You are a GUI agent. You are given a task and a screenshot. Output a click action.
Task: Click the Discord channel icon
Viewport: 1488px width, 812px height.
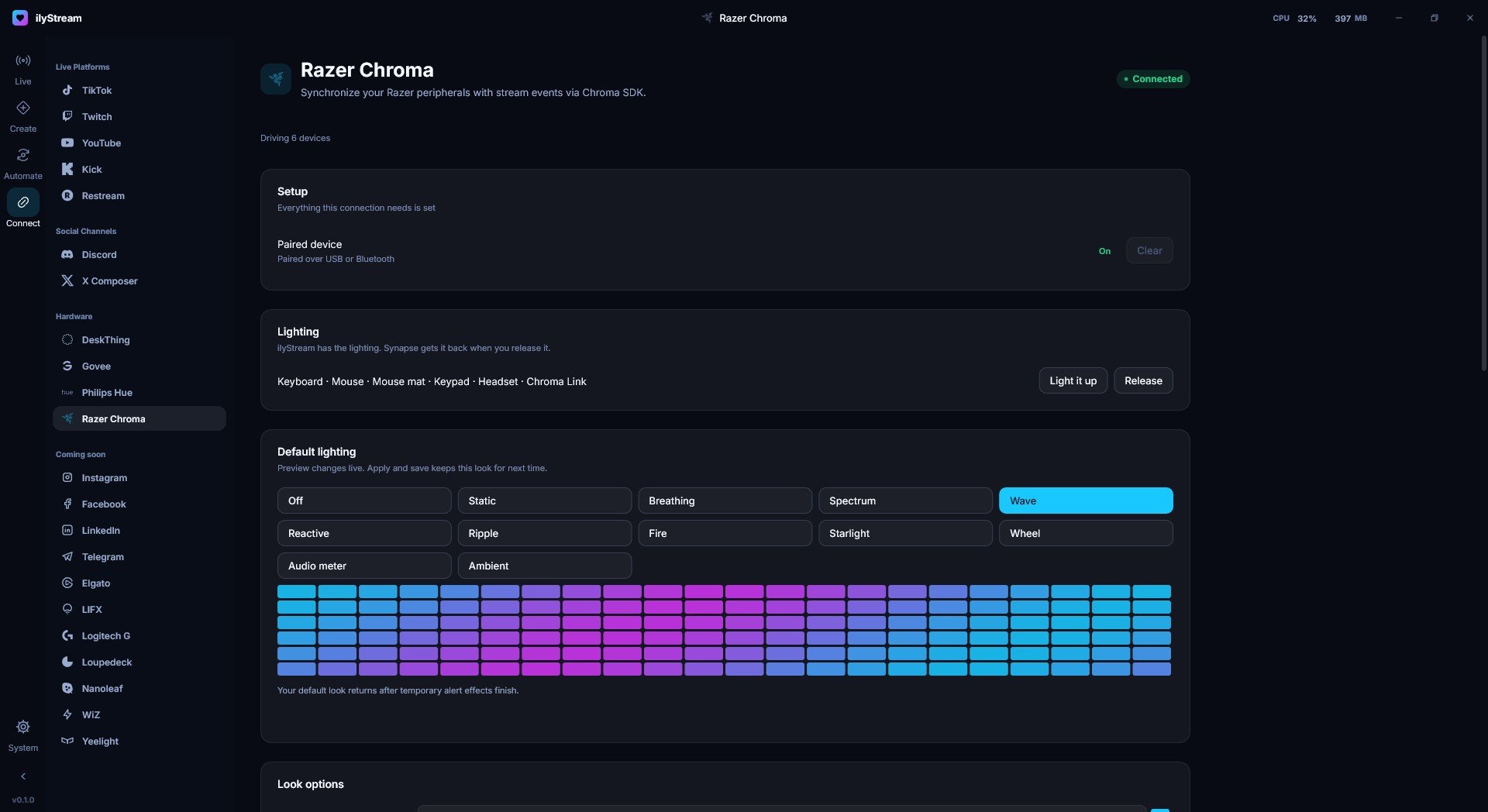pyautogui.click(x=67, y=254)
